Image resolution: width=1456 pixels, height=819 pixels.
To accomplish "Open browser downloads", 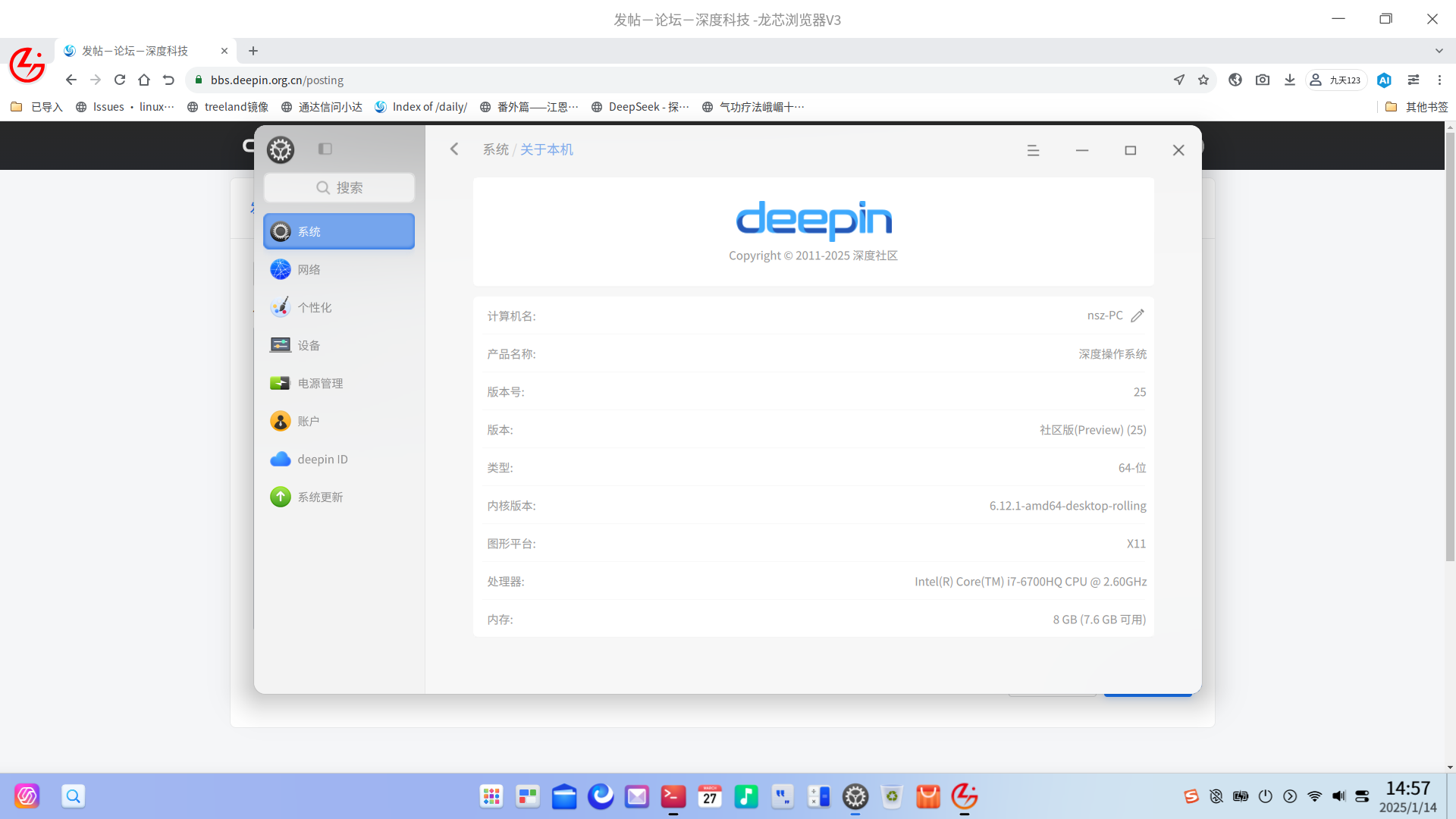I will point(1290,80).
